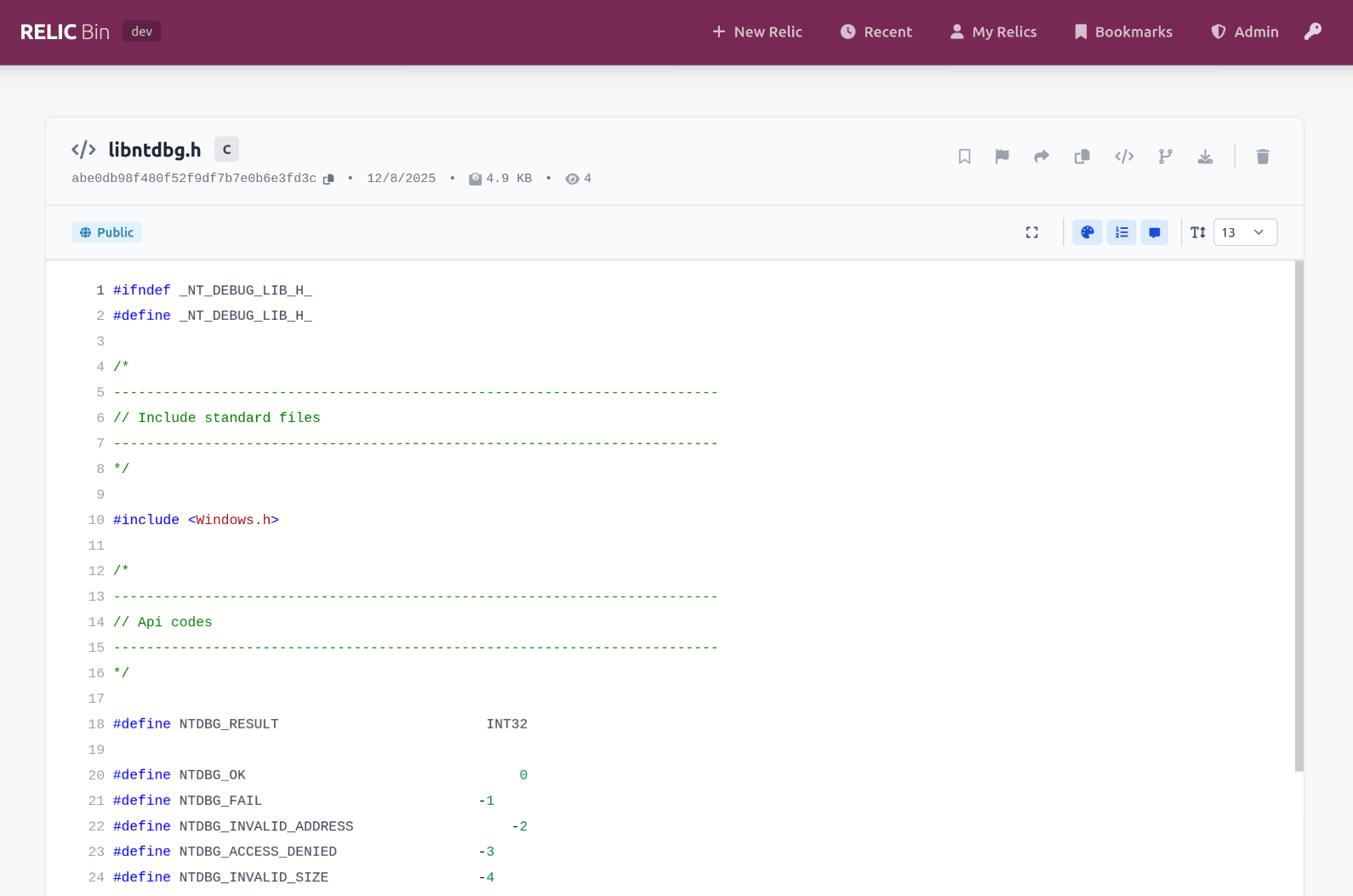Toggle line numbers display
This screenshot has width=1353, height=896.
coord(1122,232)
